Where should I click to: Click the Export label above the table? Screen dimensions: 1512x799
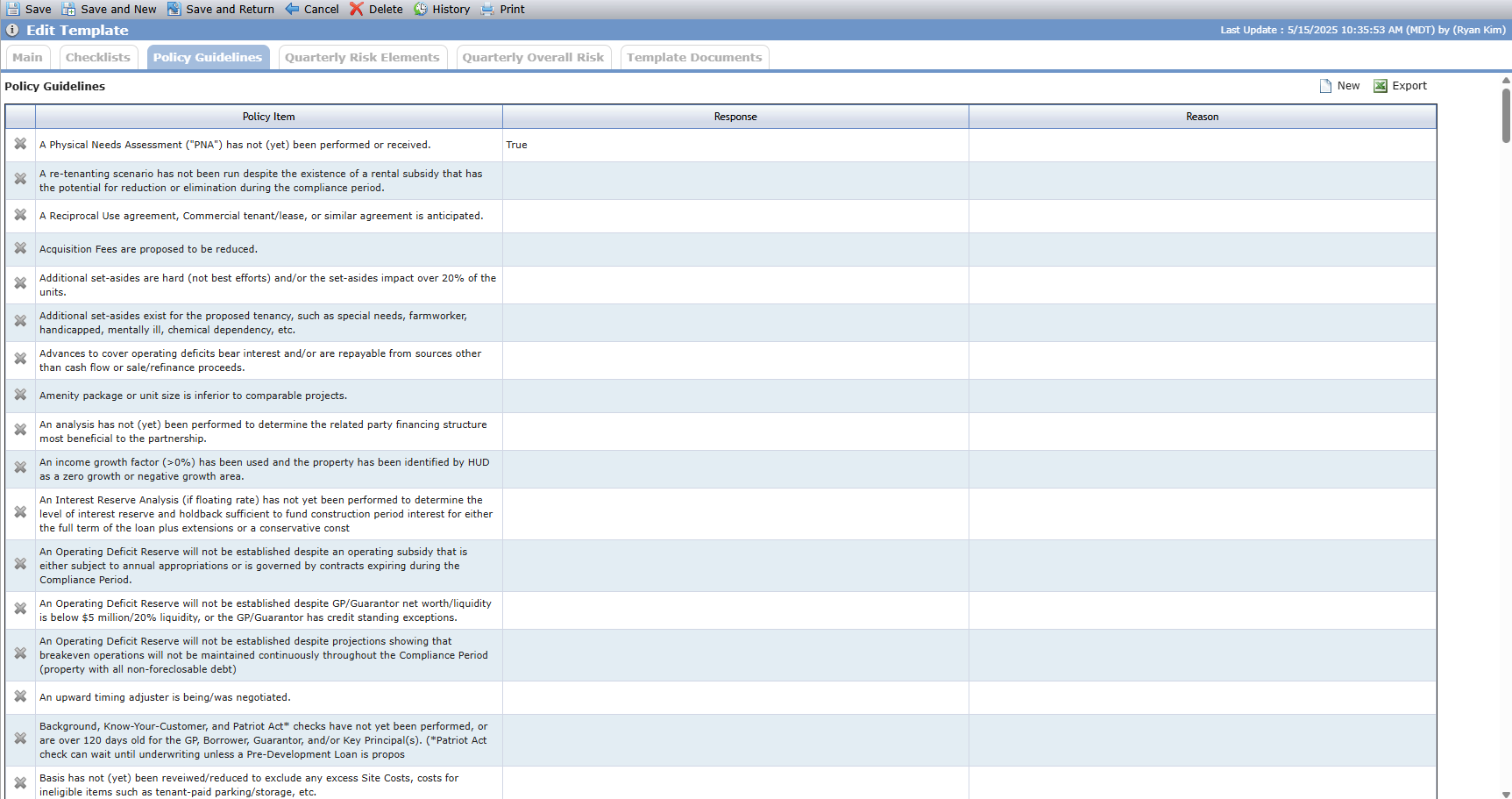(x=1409, y=86)
